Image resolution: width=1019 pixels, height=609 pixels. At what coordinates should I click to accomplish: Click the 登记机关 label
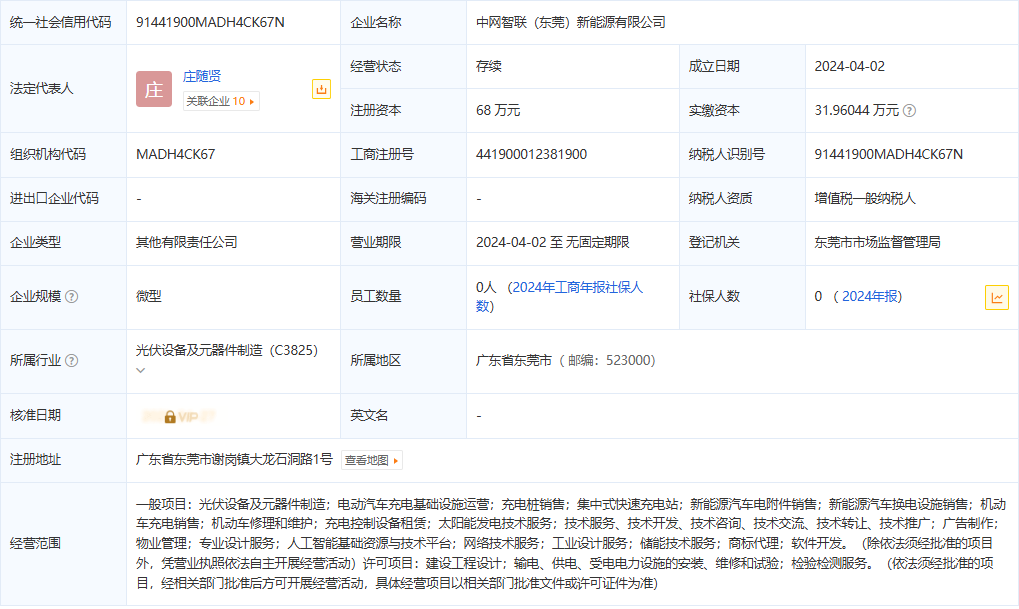[714, 242]
